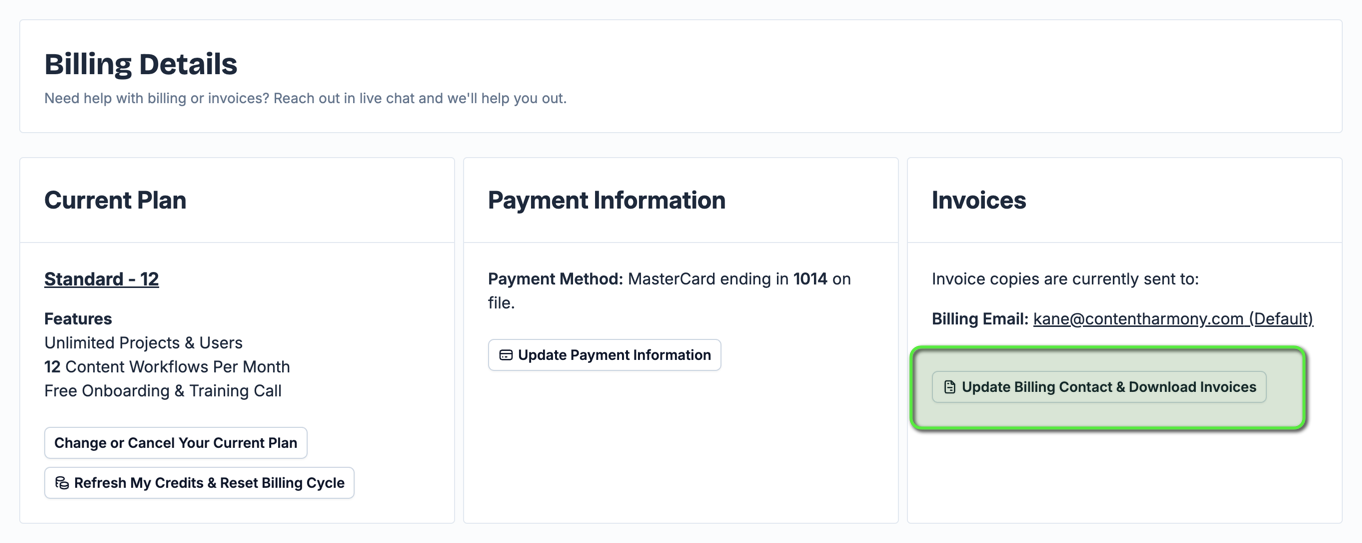Click the Billing Email label in Invoices
The width and height of the screenshot is (1362, 543).
980,319
